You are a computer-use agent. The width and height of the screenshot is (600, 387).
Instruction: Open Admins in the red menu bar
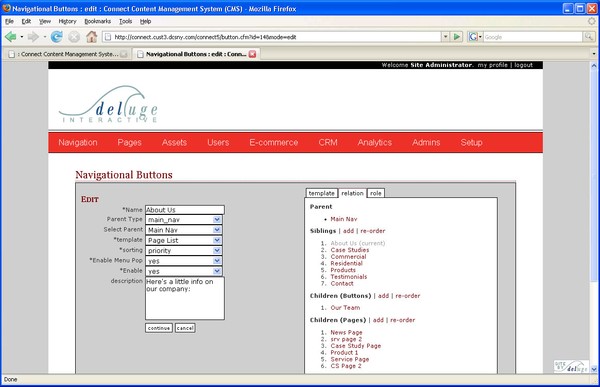pyautogui.click(x=426, y=142)
